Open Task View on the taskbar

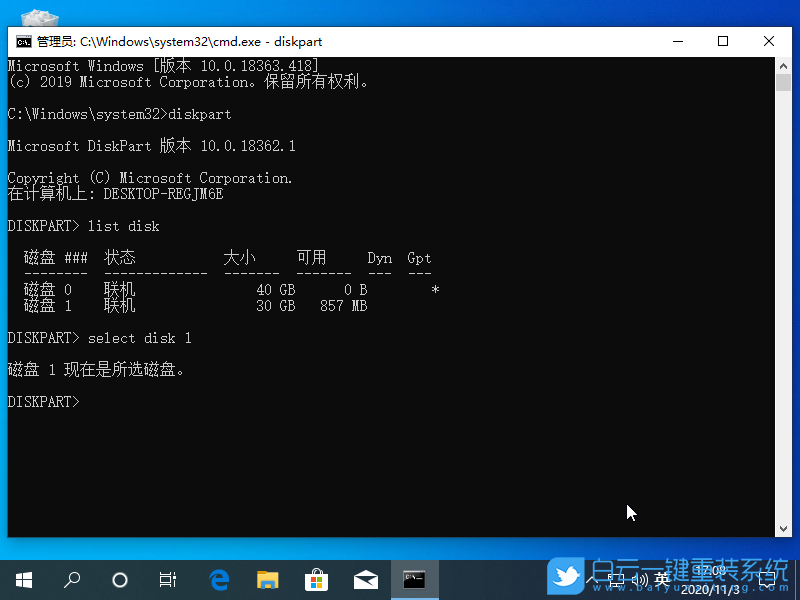tap(168, 579)
